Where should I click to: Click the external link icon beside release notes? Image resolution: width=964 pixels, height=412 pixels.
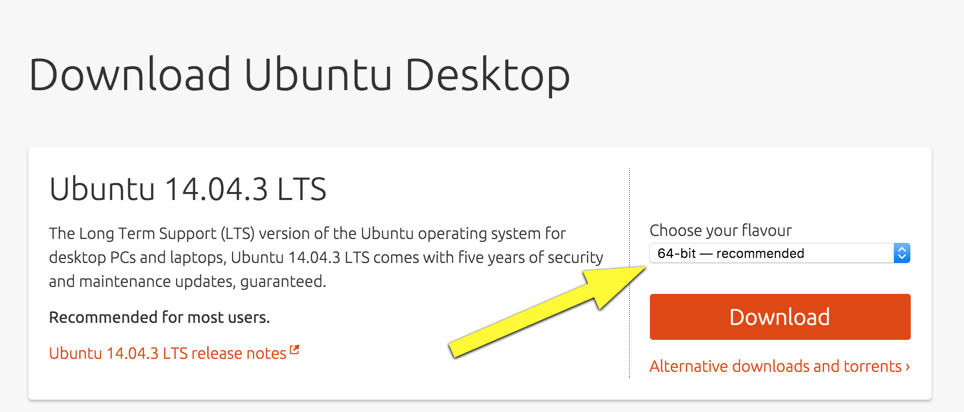[295, 351]
